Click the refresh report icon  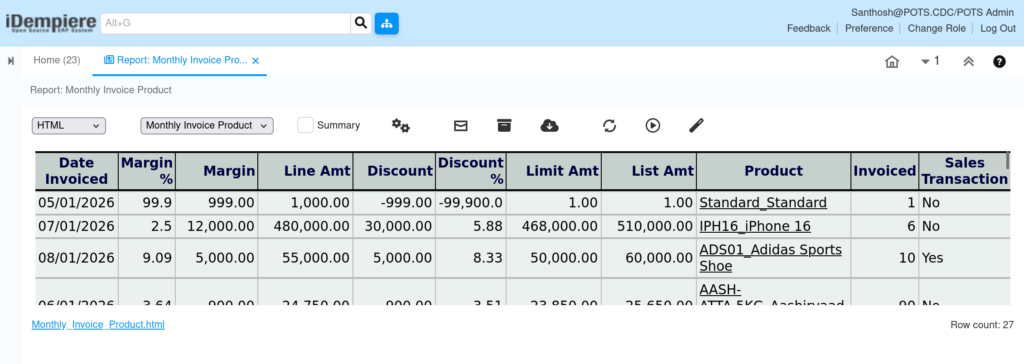(x=609, y=125)
